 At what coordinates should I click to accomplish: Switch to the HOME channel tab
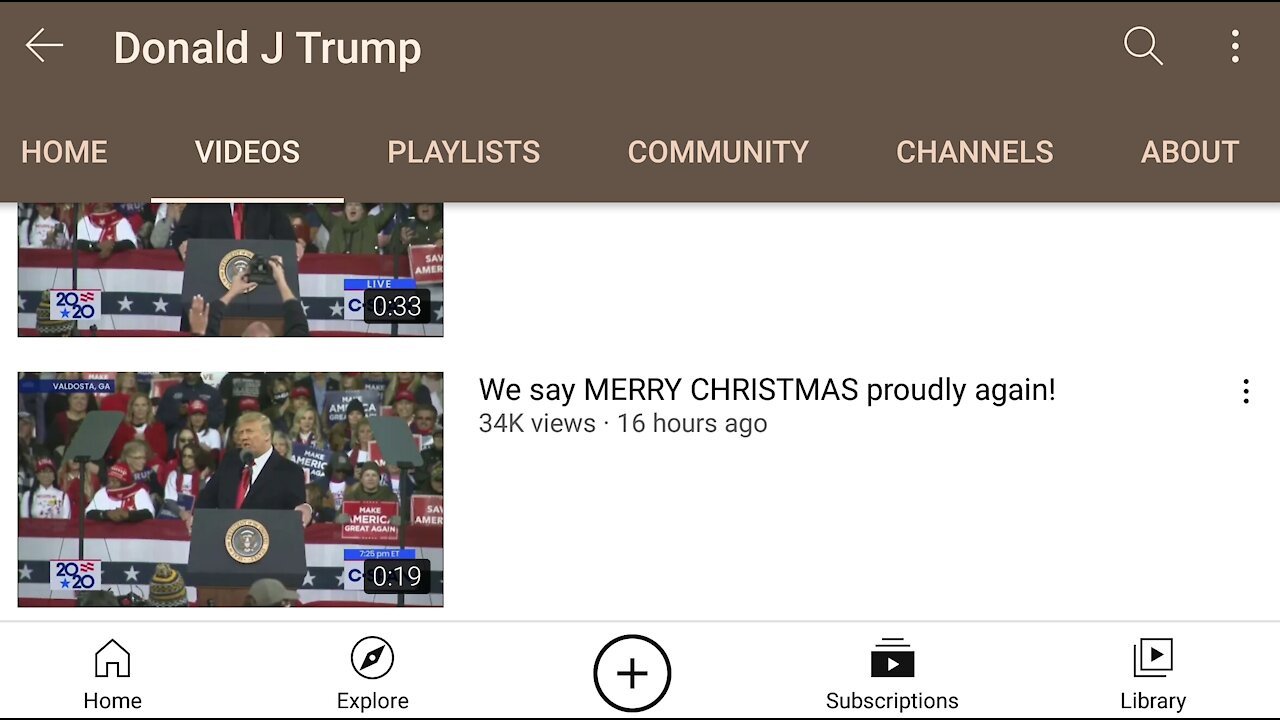[x=64, y=152]
